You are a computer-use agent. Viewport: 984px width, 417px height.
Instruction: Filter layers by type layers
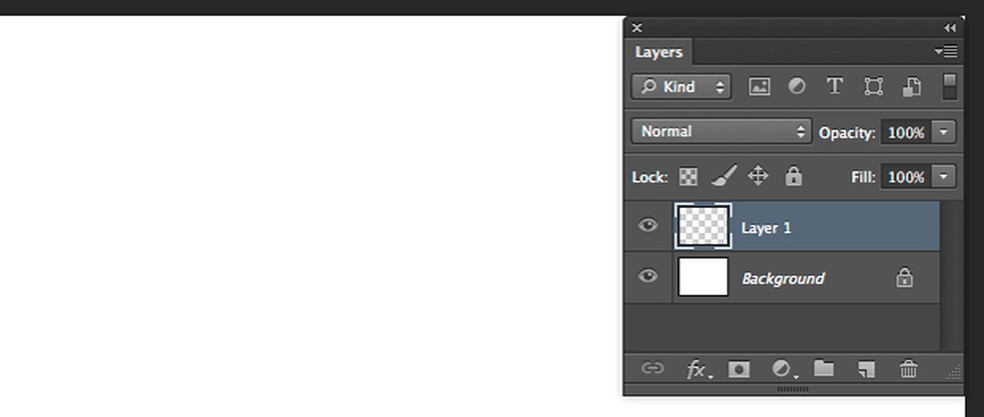click(834, 87)
